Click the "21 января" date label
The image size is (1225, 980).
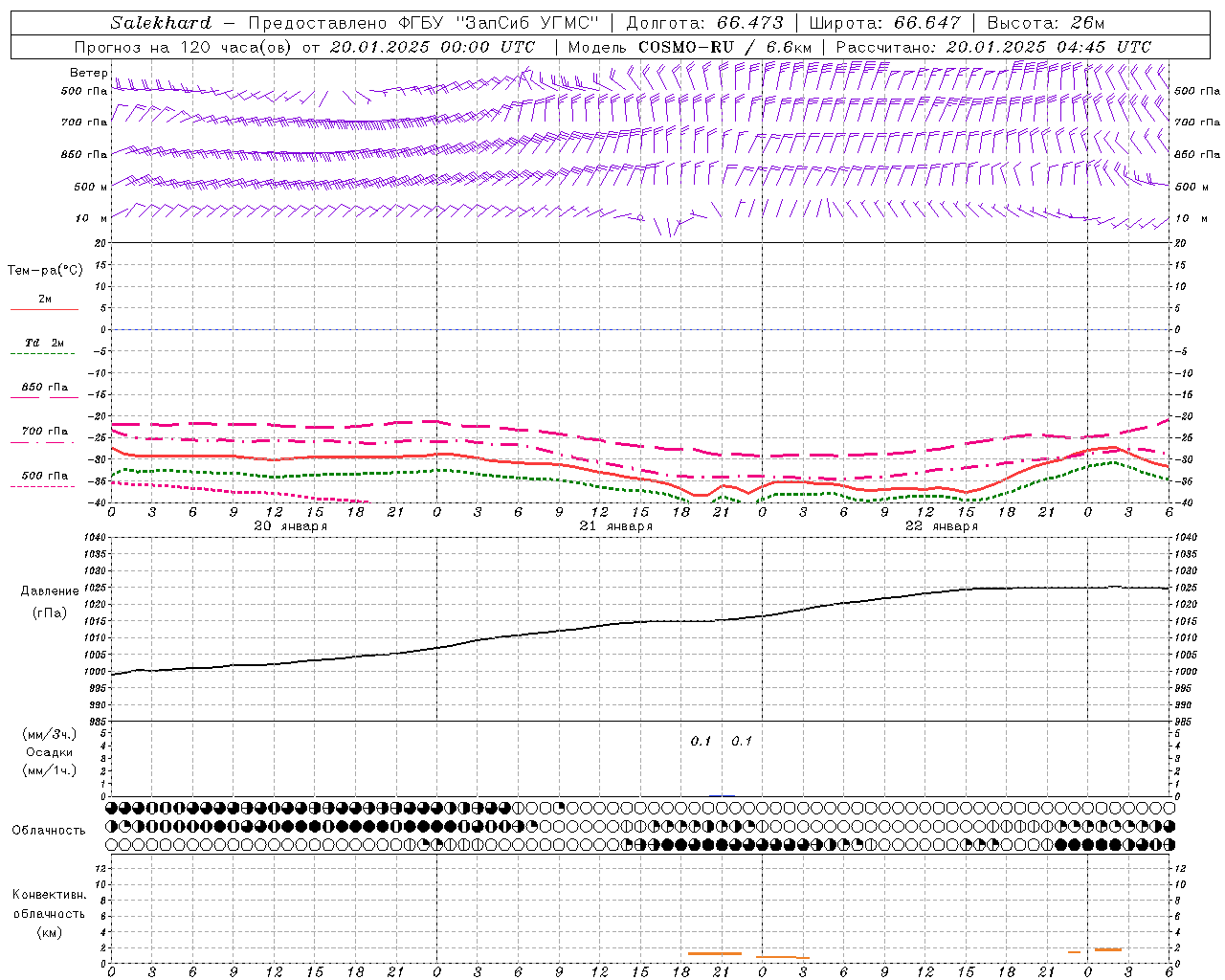(x=615, y=526)
